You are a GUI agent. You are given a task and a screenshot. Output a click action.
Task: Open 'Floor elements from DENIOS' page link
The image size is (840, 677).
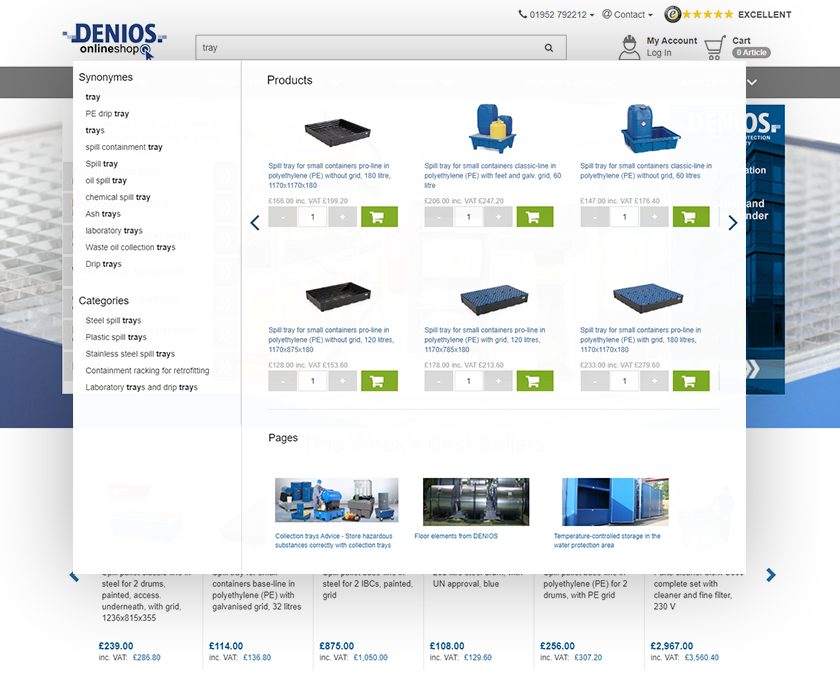[456, 536]
